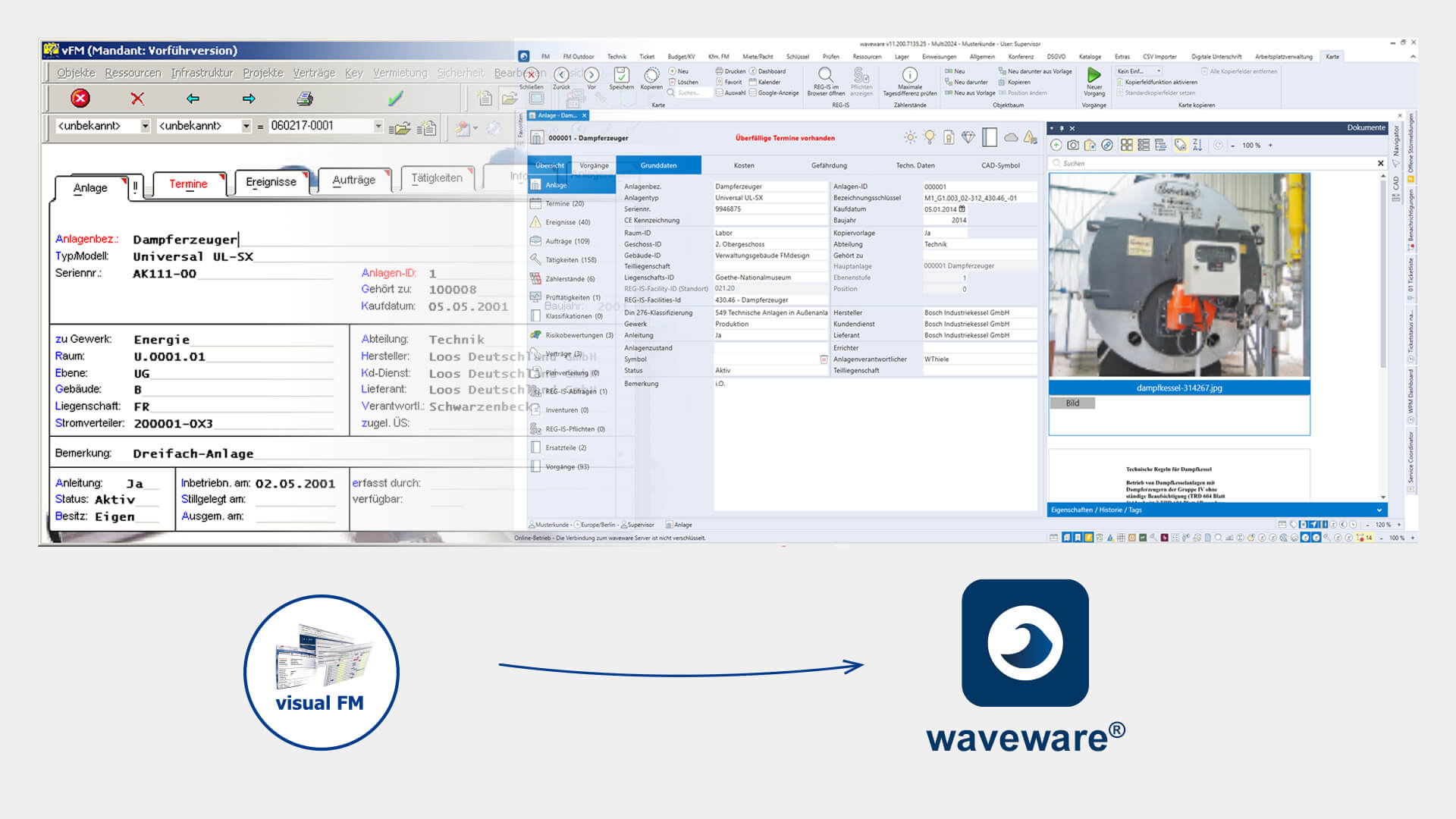Image resolution: width=1456 pixels, height=819 pixels.
Task: Open Technik ribbon tab in waveware
Action: (x=617, y=57)
